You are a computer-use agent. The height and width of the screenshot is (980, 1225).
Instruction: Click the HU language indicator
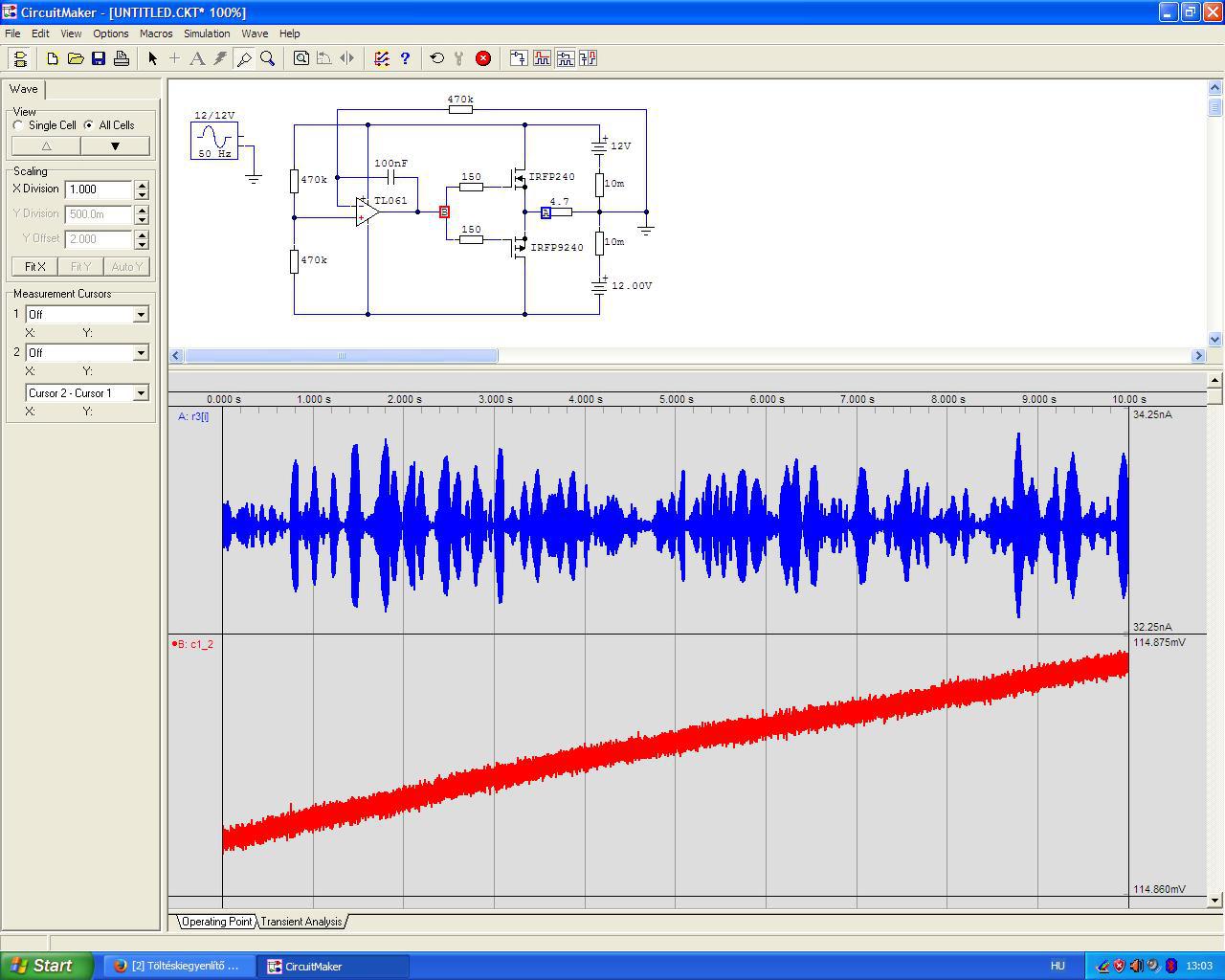[1058, 966]
